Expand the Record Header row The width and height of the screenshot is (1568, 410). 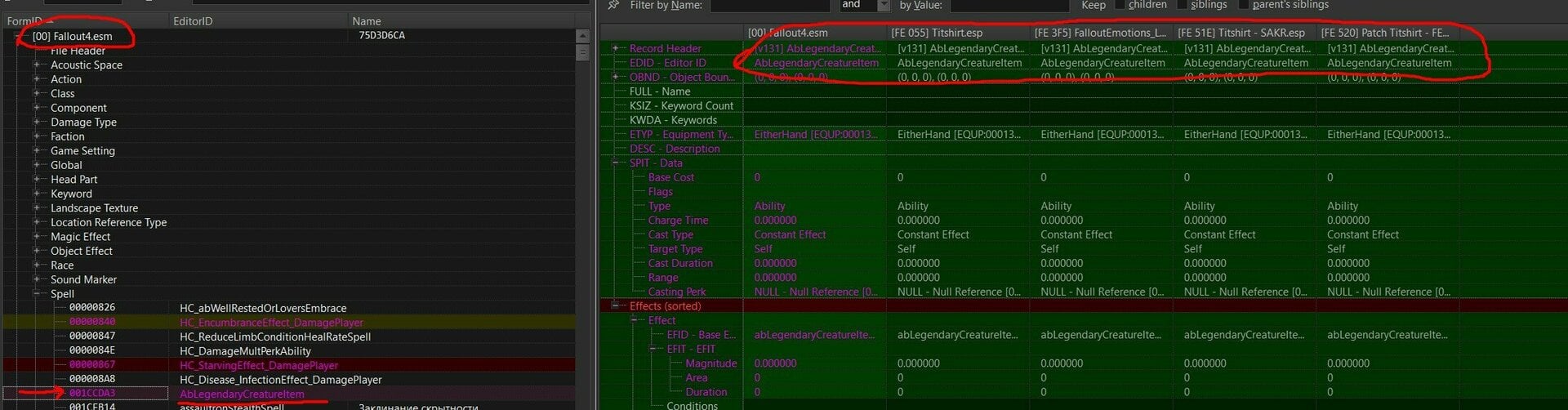click(615, 48)
